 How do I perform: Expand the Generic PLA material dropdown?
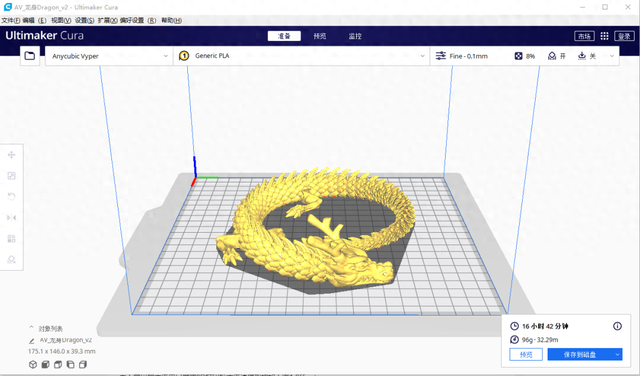tap(302, 56)
